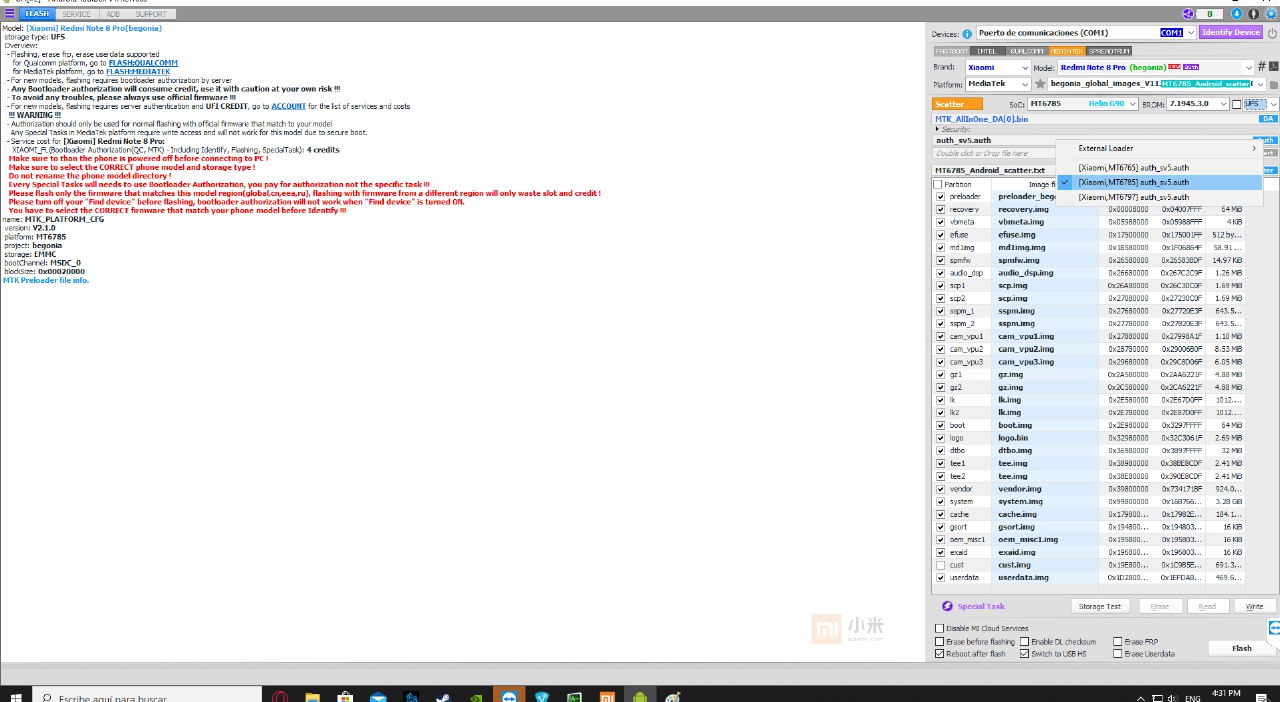The image size is (1280, 702).
Task: Click the PDF icon next to Model
Action: coord(1273,67)
